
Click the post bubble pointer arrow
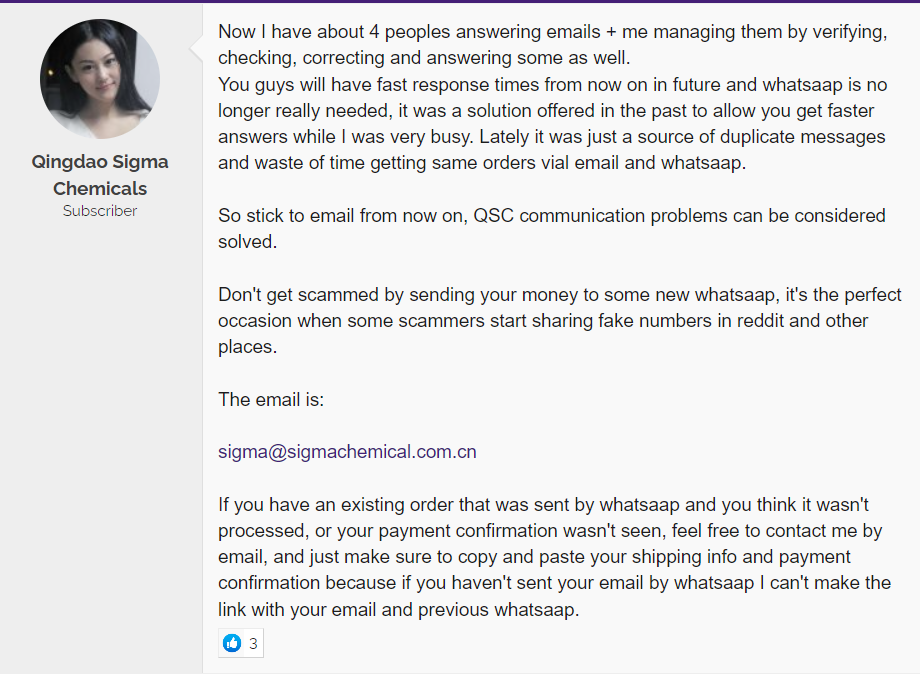pos(196,49)
